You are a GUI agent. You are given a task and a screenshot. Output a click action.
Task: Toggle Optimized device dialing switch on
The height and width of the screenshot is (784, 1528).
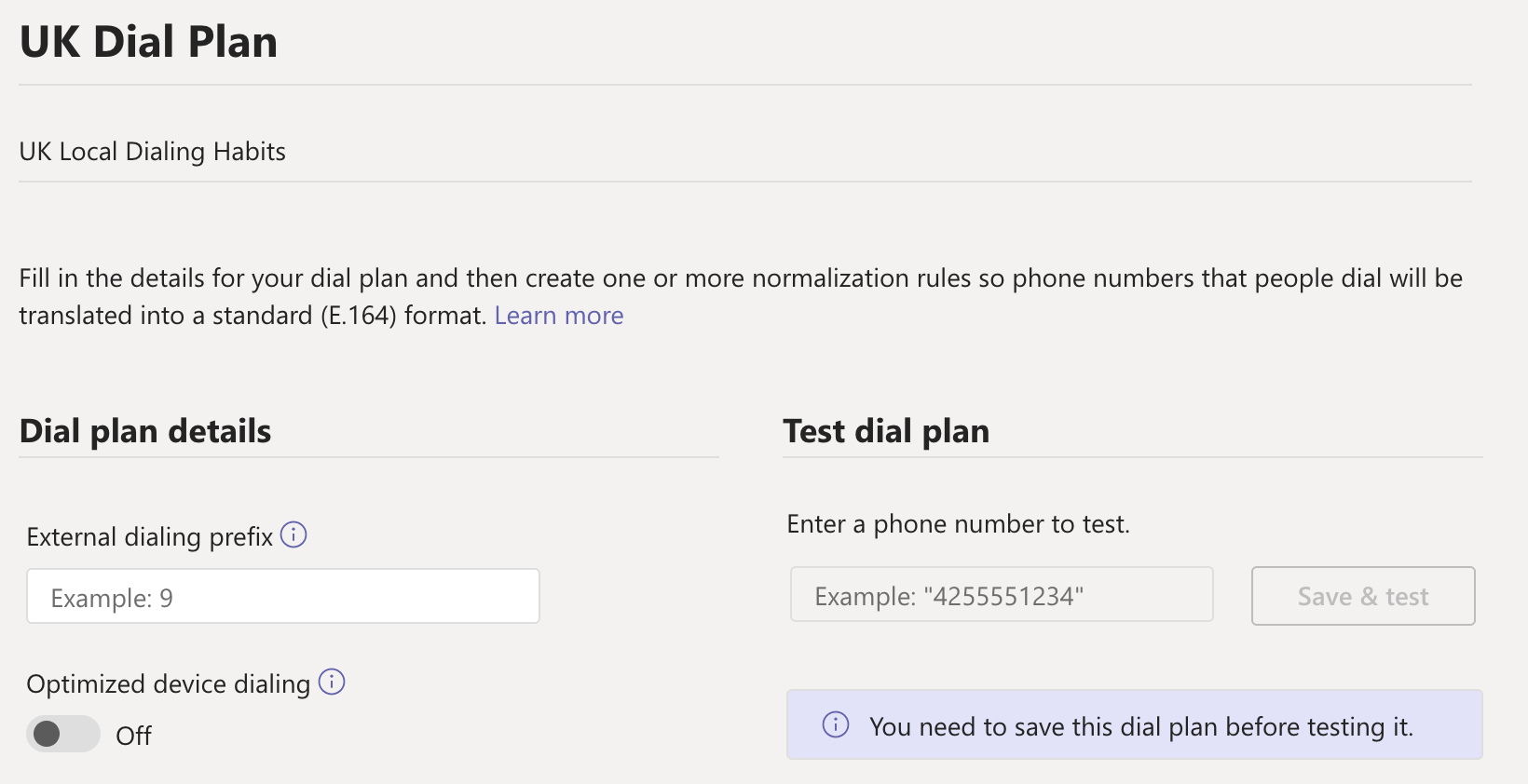point(62,734)
